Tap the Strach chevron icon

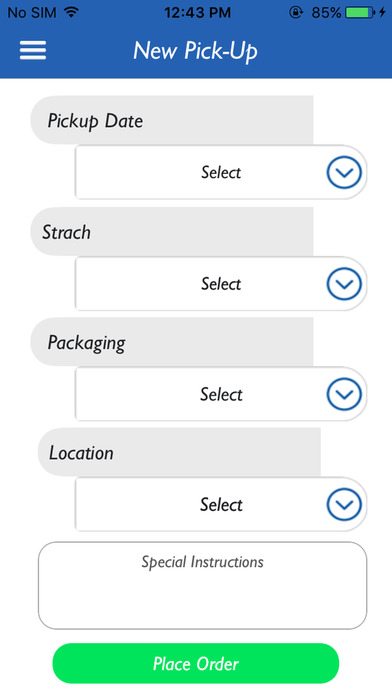pos(344,284)
